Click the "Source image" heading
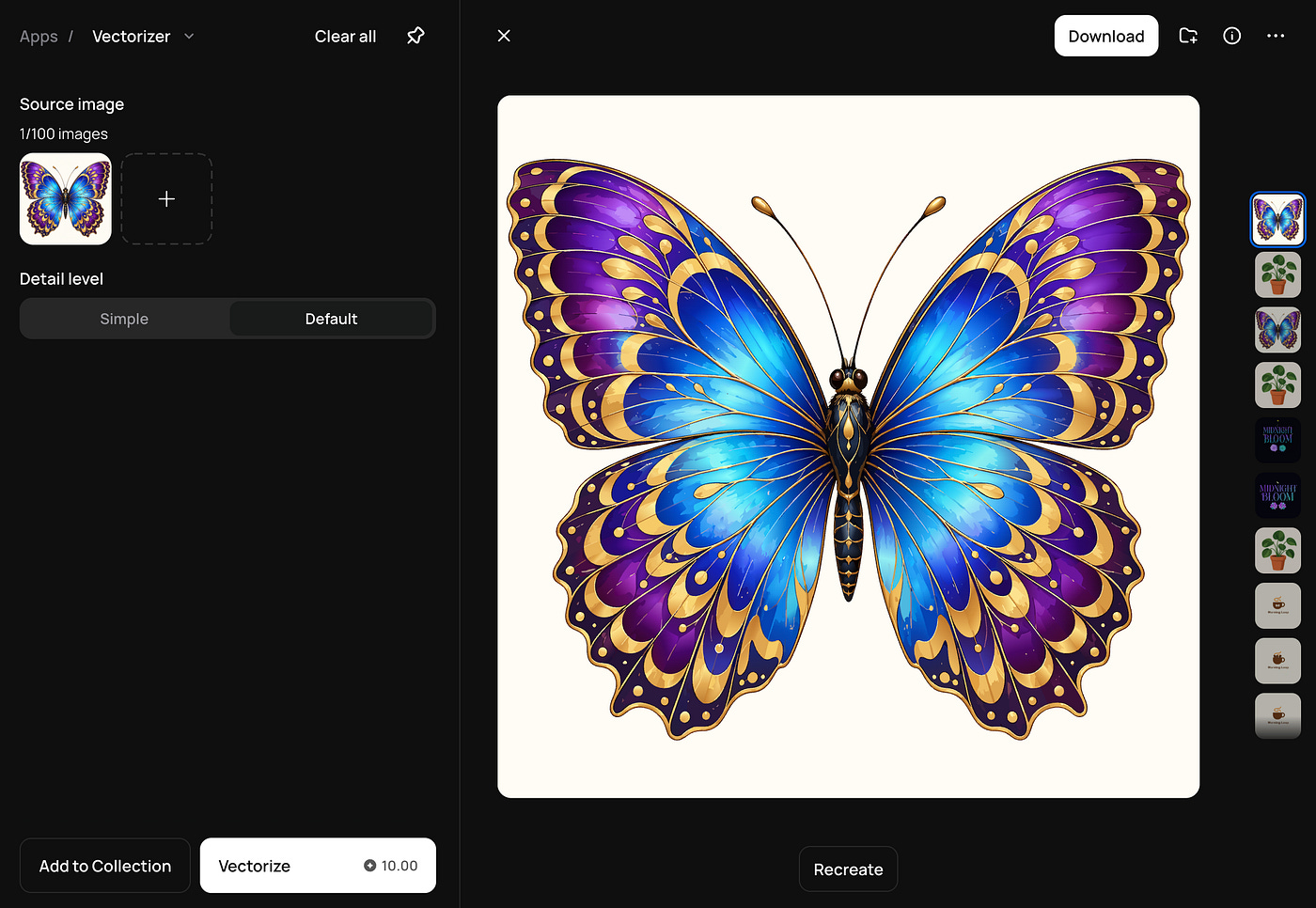Viewport: 1316px width, 908px height. [71, 104]
